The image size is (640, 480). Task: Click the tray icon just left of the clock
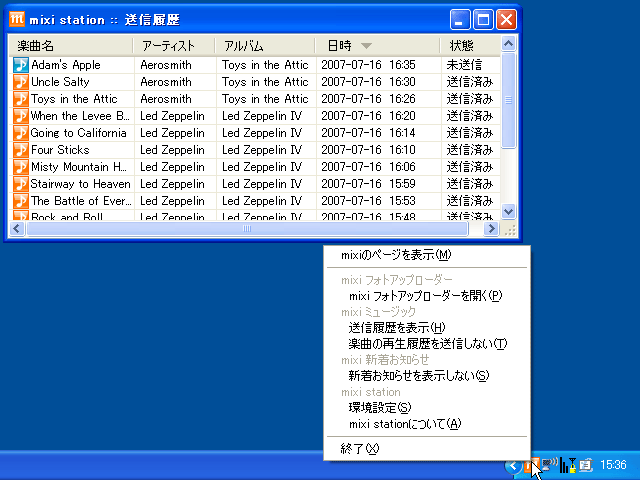586,465
